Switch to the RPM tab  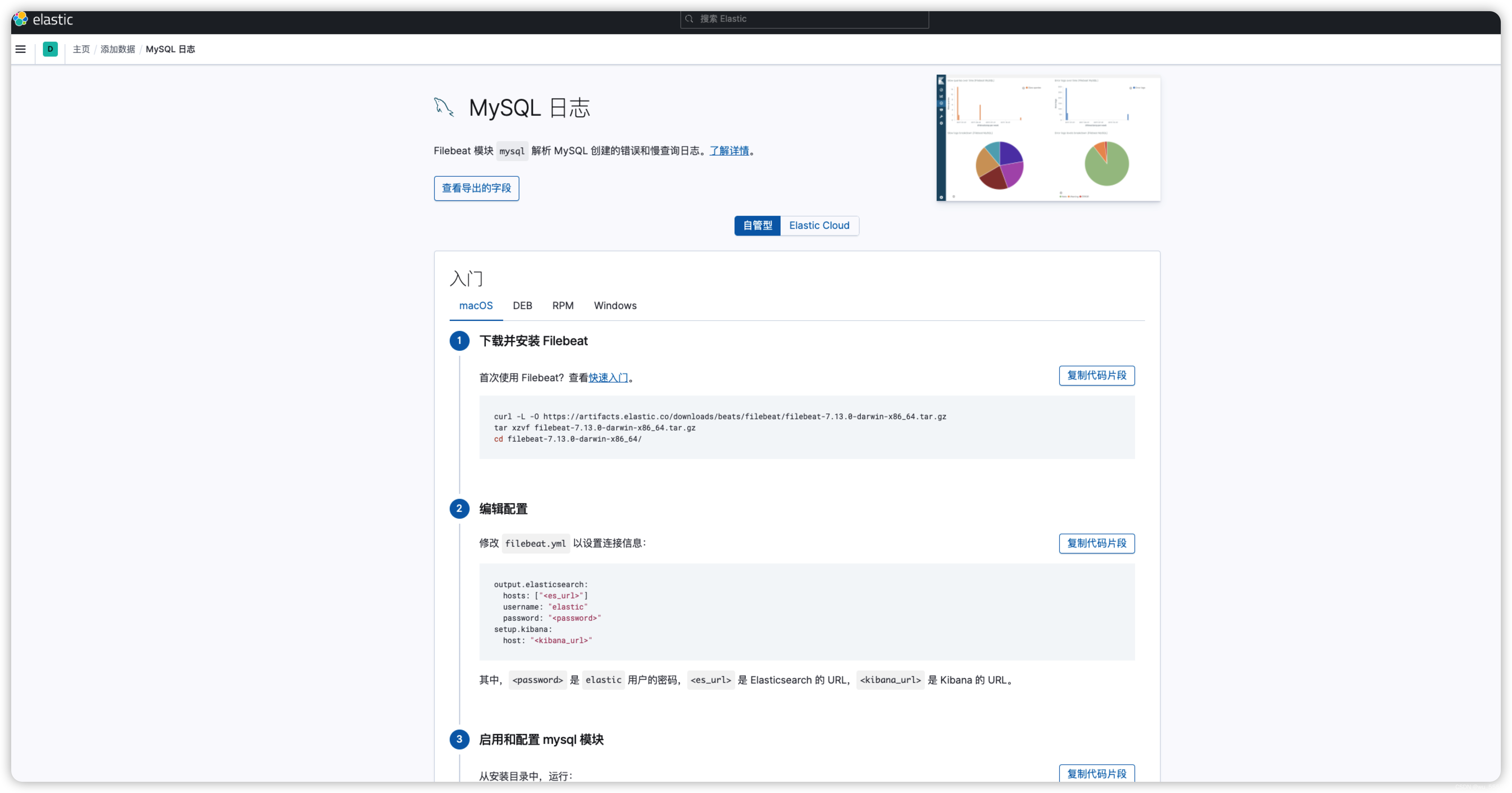point(562,306)
